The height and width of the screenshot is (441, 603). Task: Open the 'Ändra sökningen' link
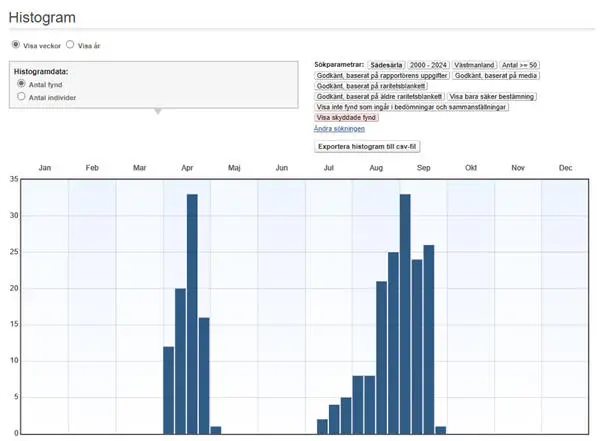pyautogui.click(x=339, y=129)
